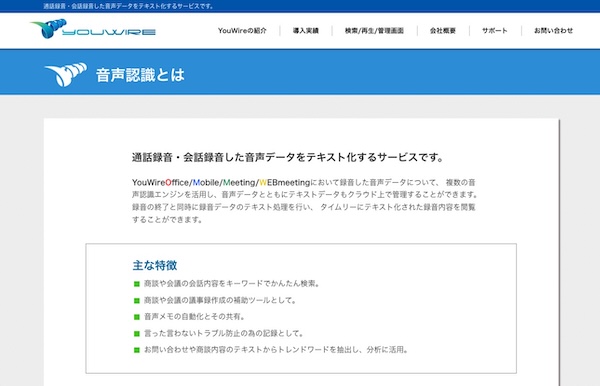This screenshot has width=600, height=386.
Task: Open the サポート menu item
Action: pos(495,31)
